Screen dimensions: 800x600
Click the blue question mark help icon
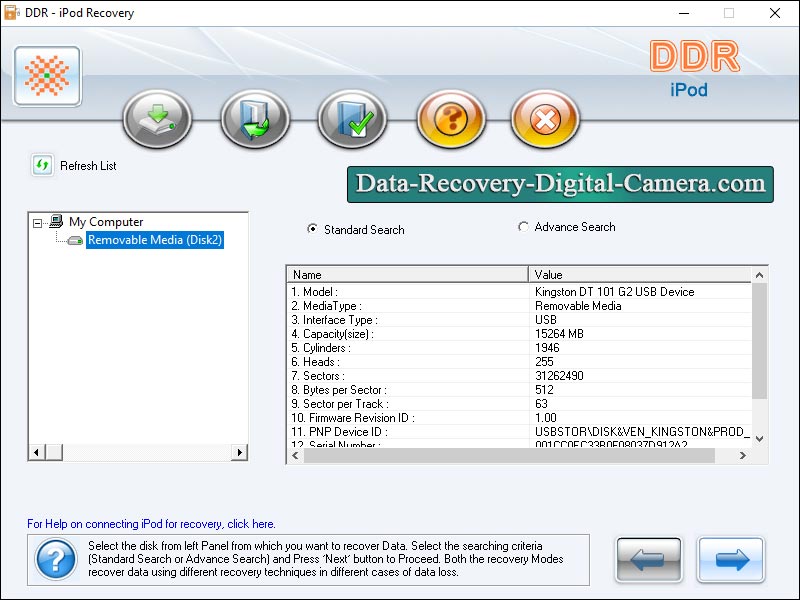pyautogui.click(x=56, y=560)
